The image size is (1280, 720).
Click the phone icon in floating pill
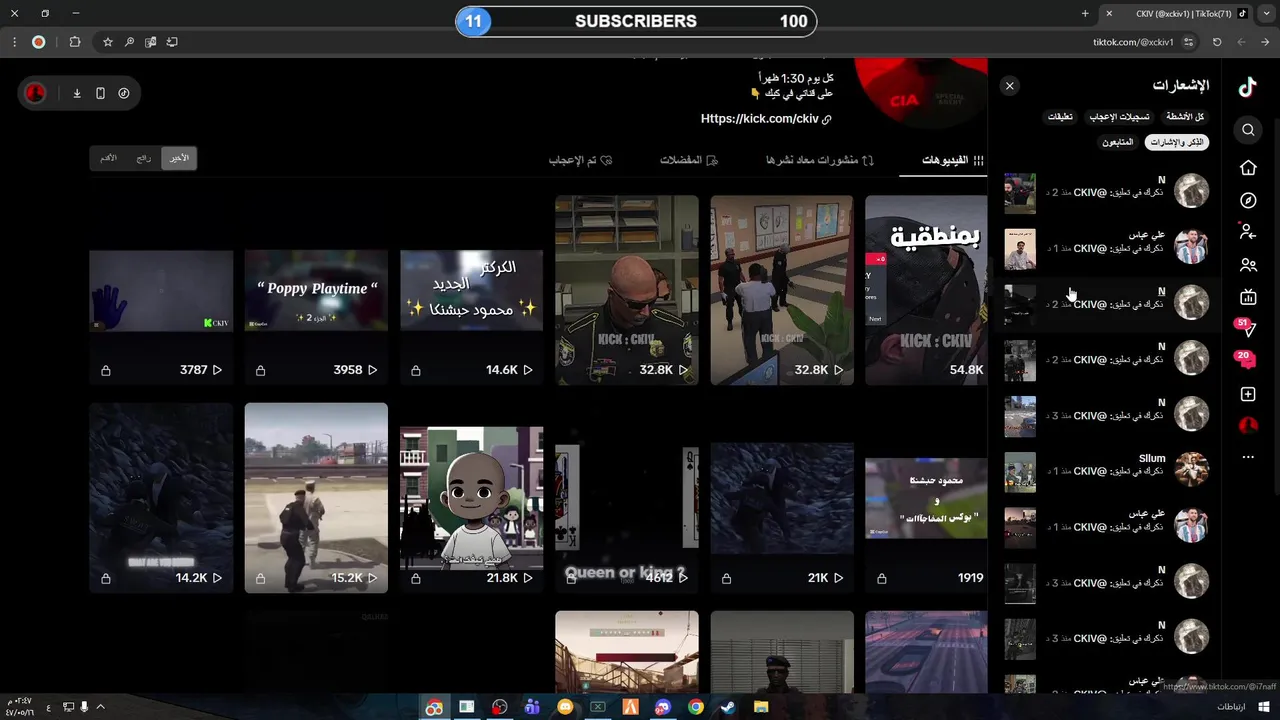point(100,93)
